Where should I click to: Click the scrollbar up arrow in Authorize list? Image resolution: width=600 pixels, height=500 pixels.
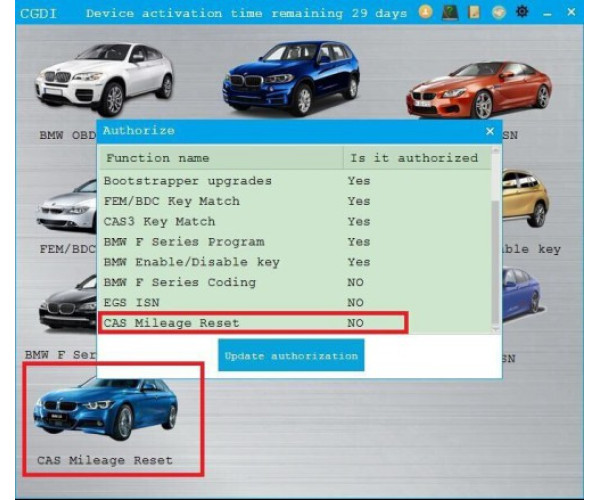click(496, 150)
